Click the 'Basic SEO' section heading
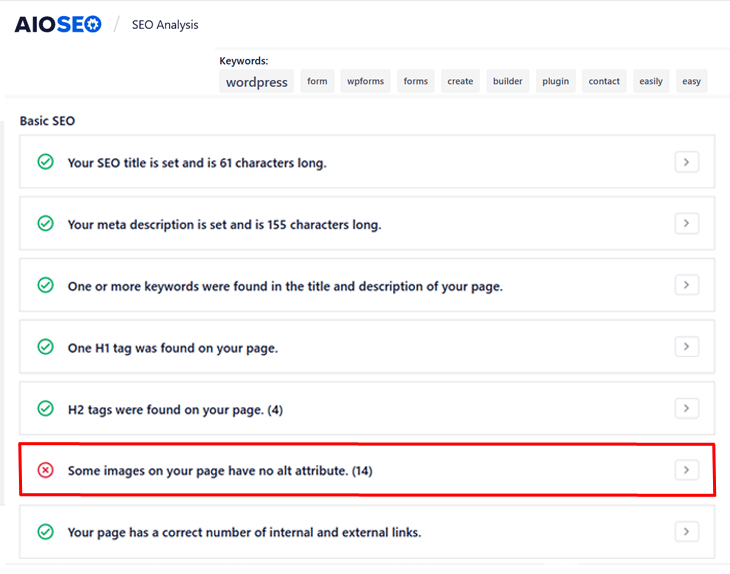730x574 pixels. tap(47, 121)
